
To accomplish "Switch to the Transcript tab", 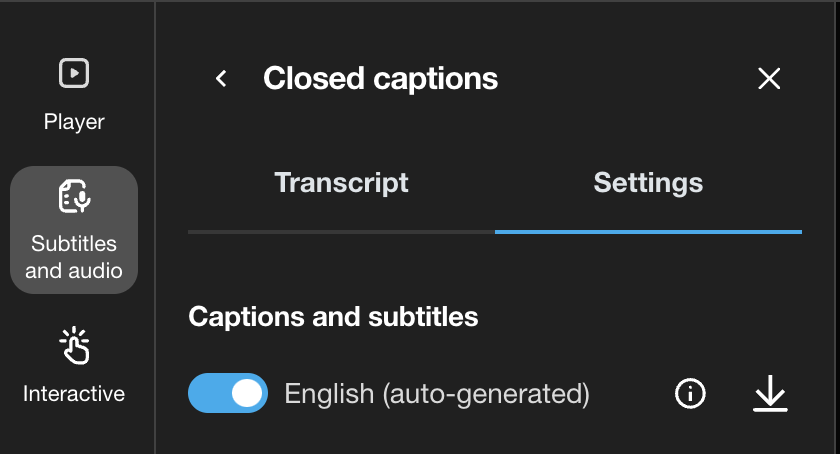I will pyautogui.click(x=341, y=183).
